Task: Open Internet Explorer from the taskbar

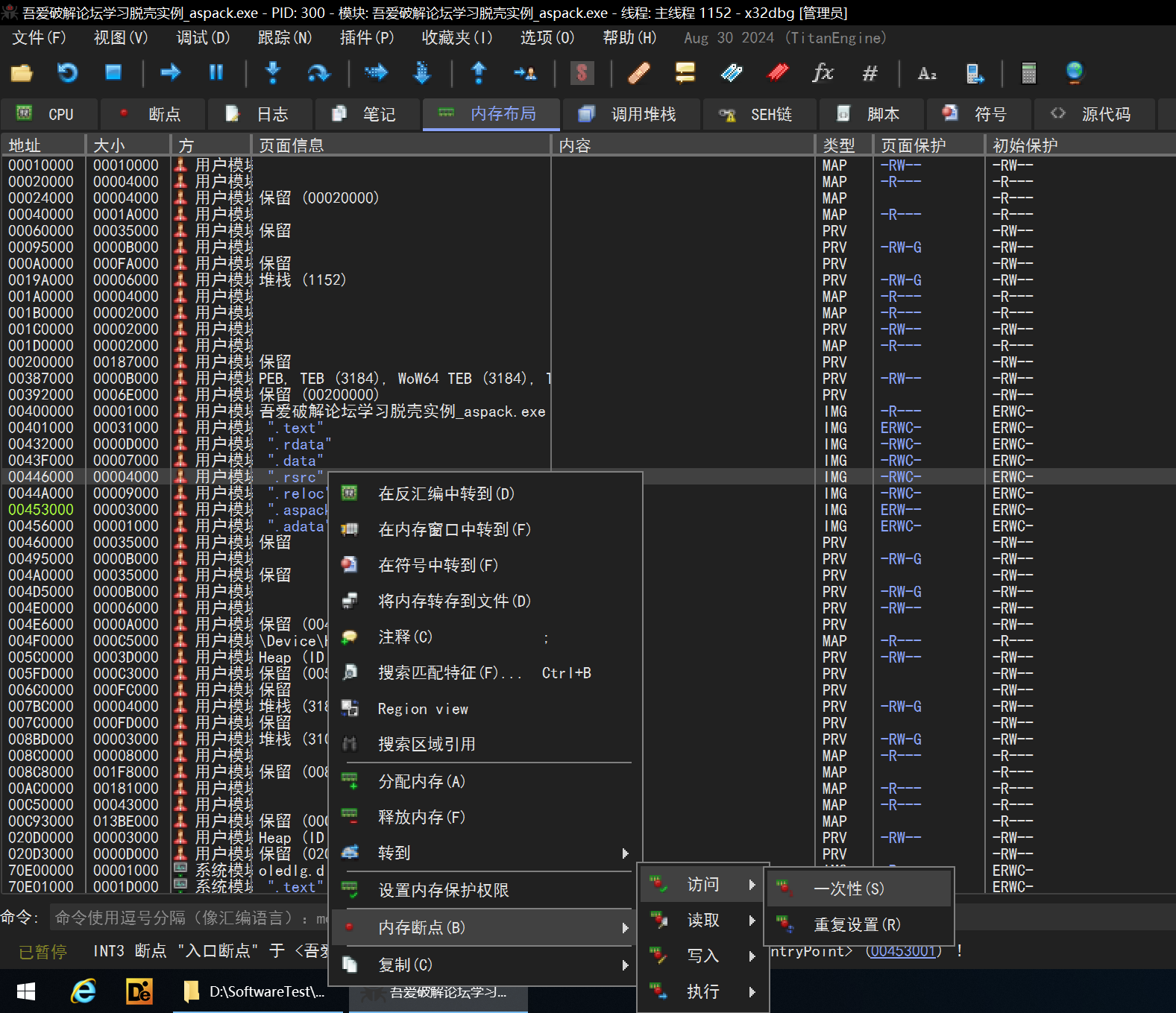Action: click(x=83, y=991)
